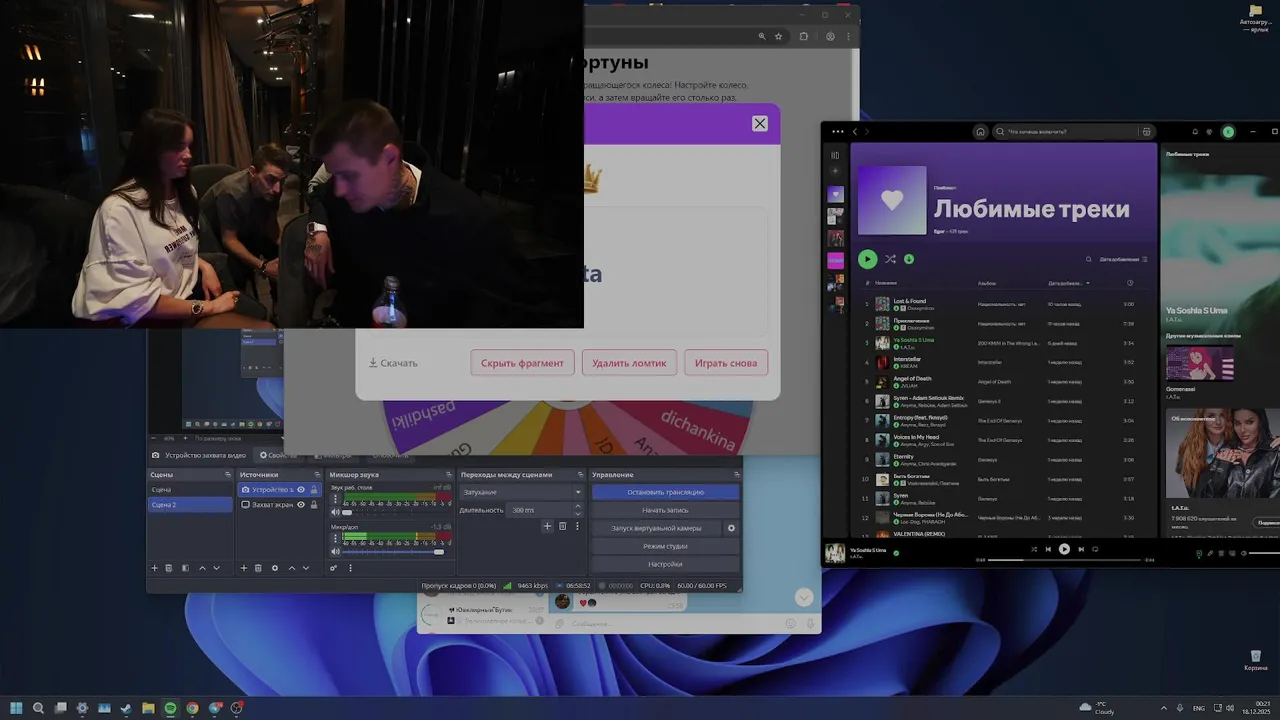Screen dimensions: 1280x720
Task: Seek on Spotify playback progress bar
Action: pos(1064,560)
